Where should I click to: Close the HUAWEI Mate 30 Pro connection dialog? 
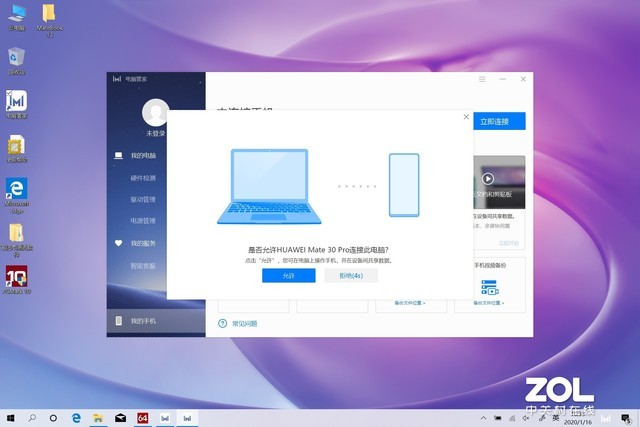point(466,117)
